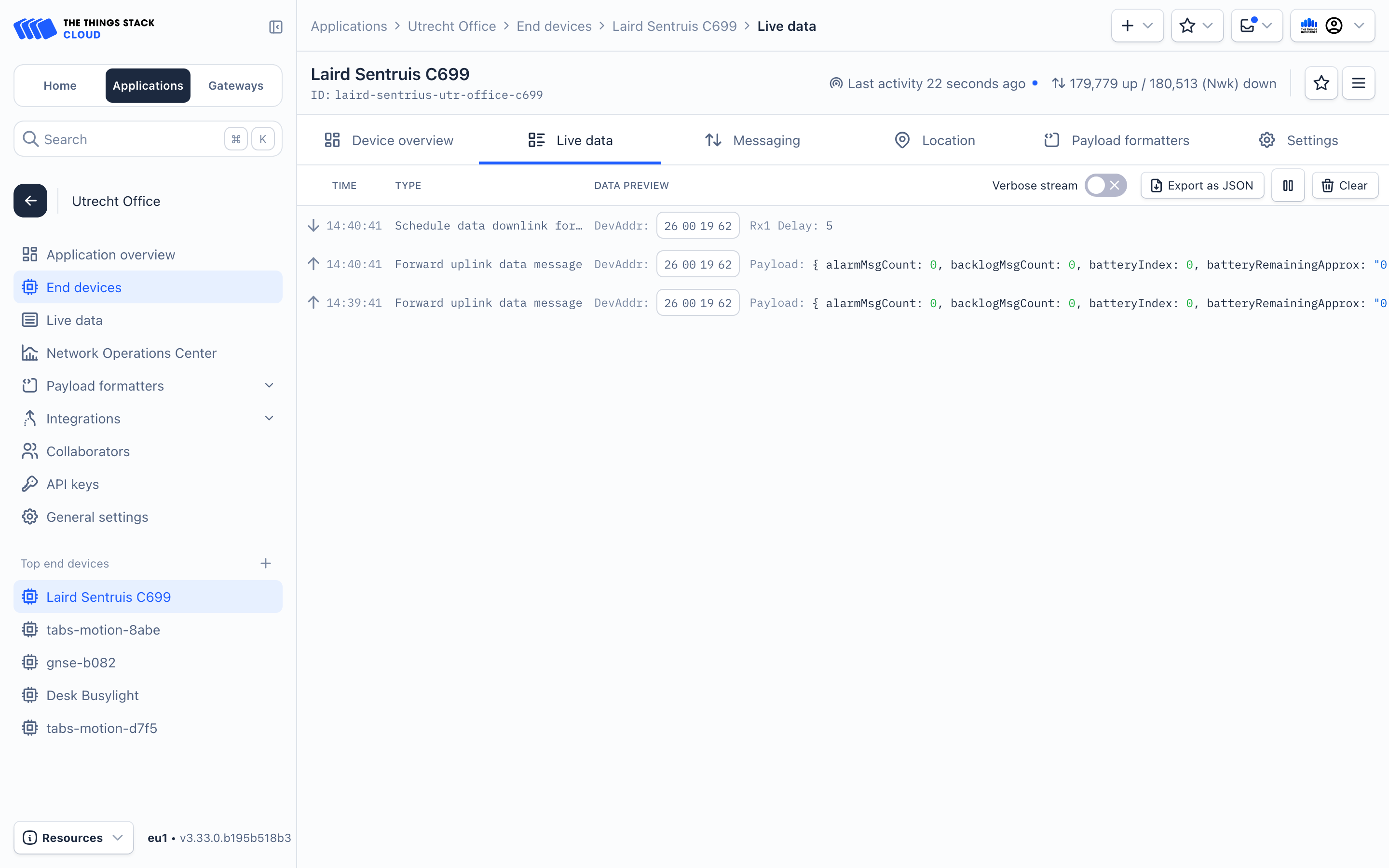
Task: Open Laird Sentruis C699 in top devices
Action: (x=148, y=597)
